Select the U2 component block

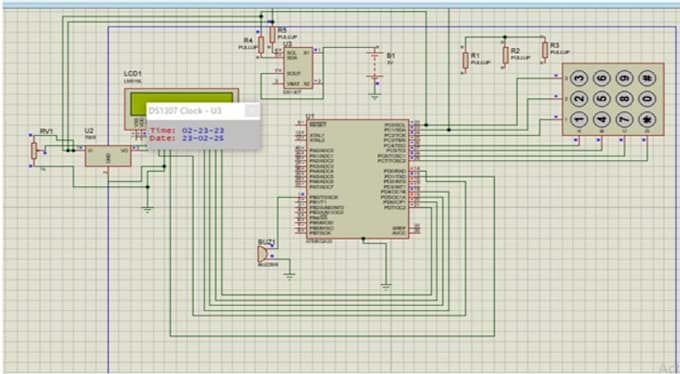pyautogui.click(x=108, y=156)
